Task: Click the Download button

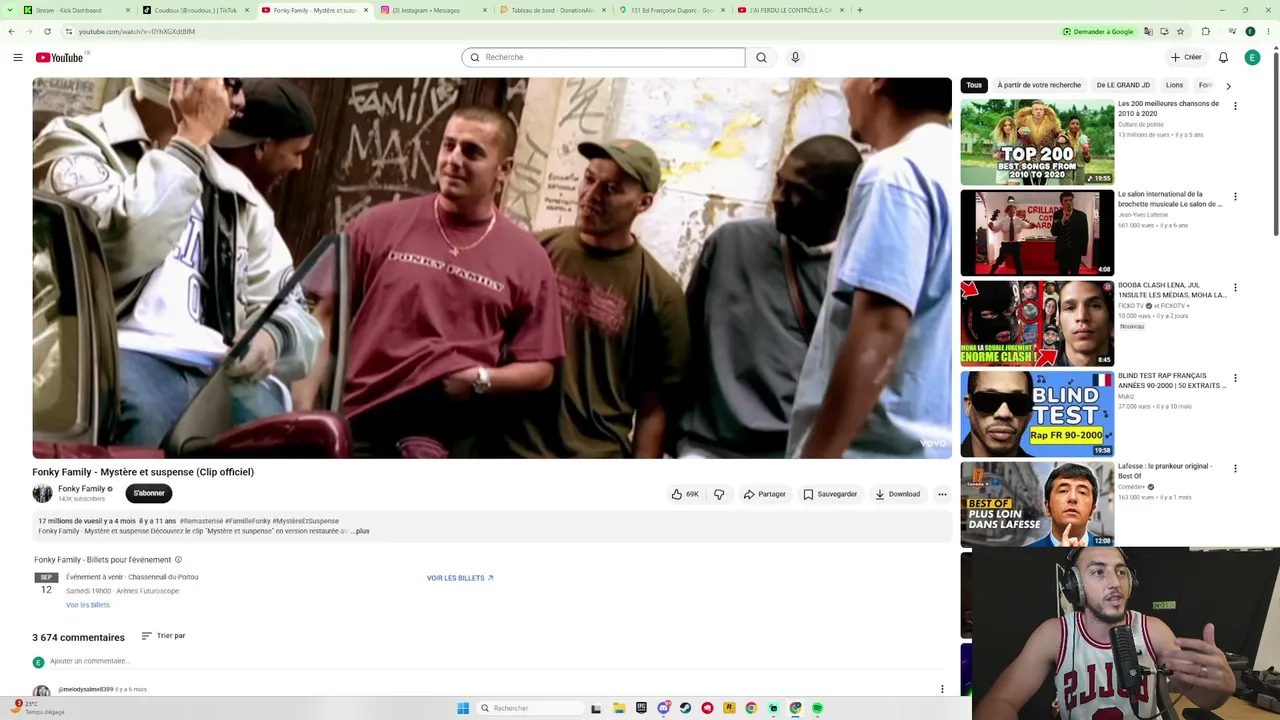Action: [897, 494]
